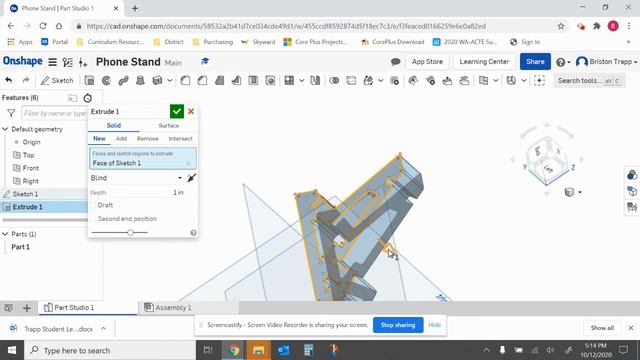640x360 pixels.
Task: Select the Draft tool in toolbar
Action: point(219,80)
